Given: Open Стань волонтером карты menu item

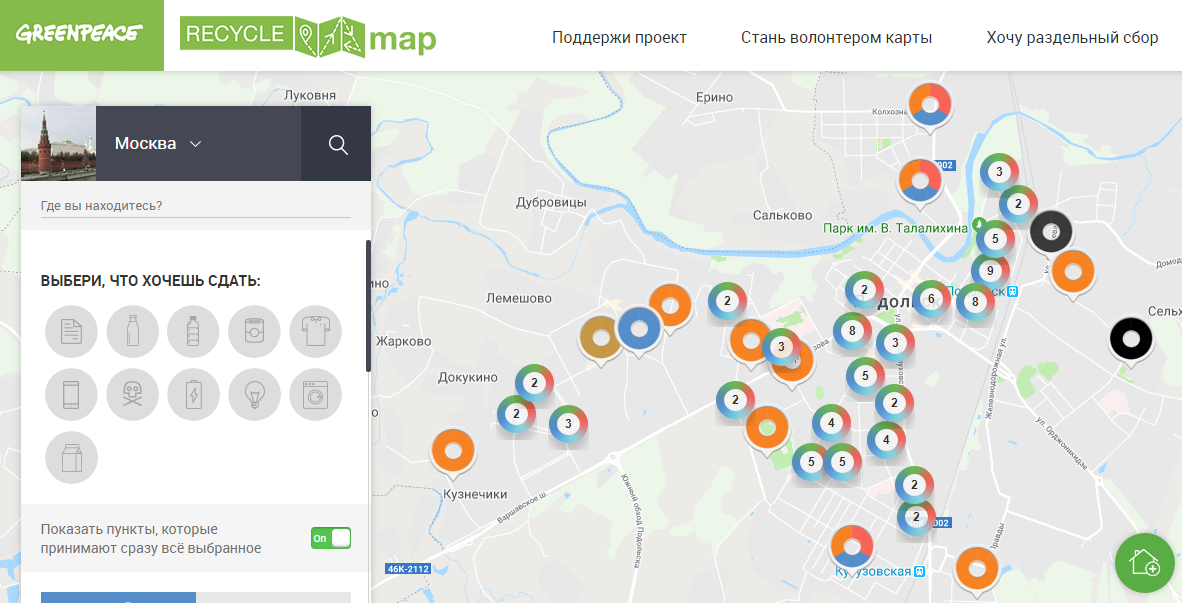Looking at the screenshot, I should tap(836, 38).
